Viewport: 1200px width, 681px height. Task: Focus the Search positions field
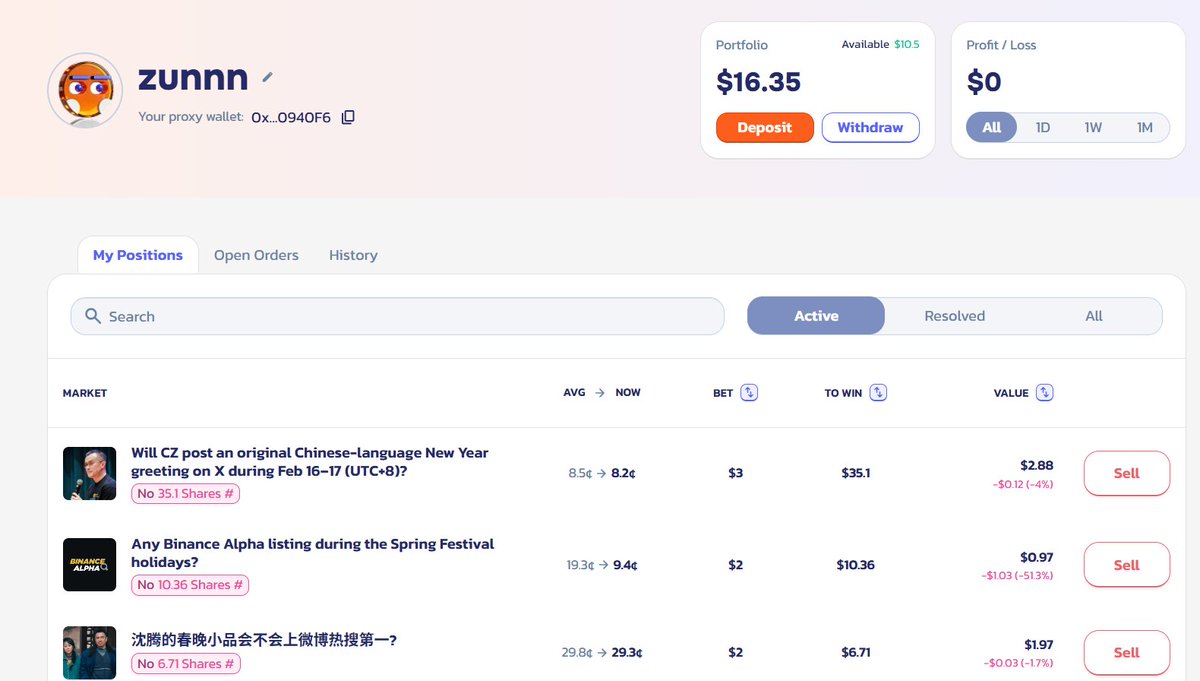click(397, 316)
